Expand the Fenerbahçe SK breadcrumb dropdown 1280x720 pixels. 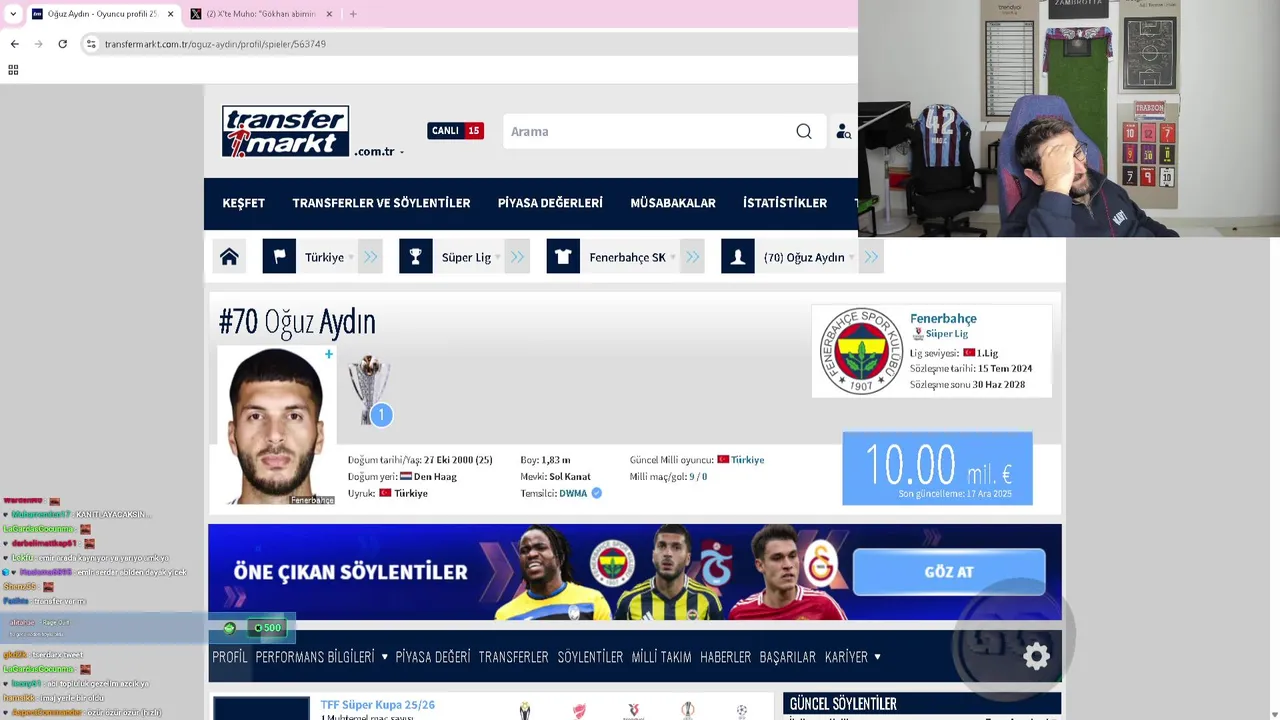(673, 258)
